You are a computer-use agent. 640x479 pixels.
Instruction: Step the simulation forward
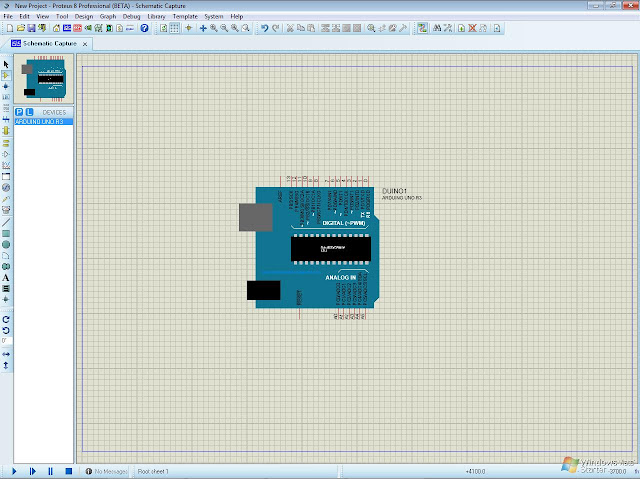coord(33,471)
